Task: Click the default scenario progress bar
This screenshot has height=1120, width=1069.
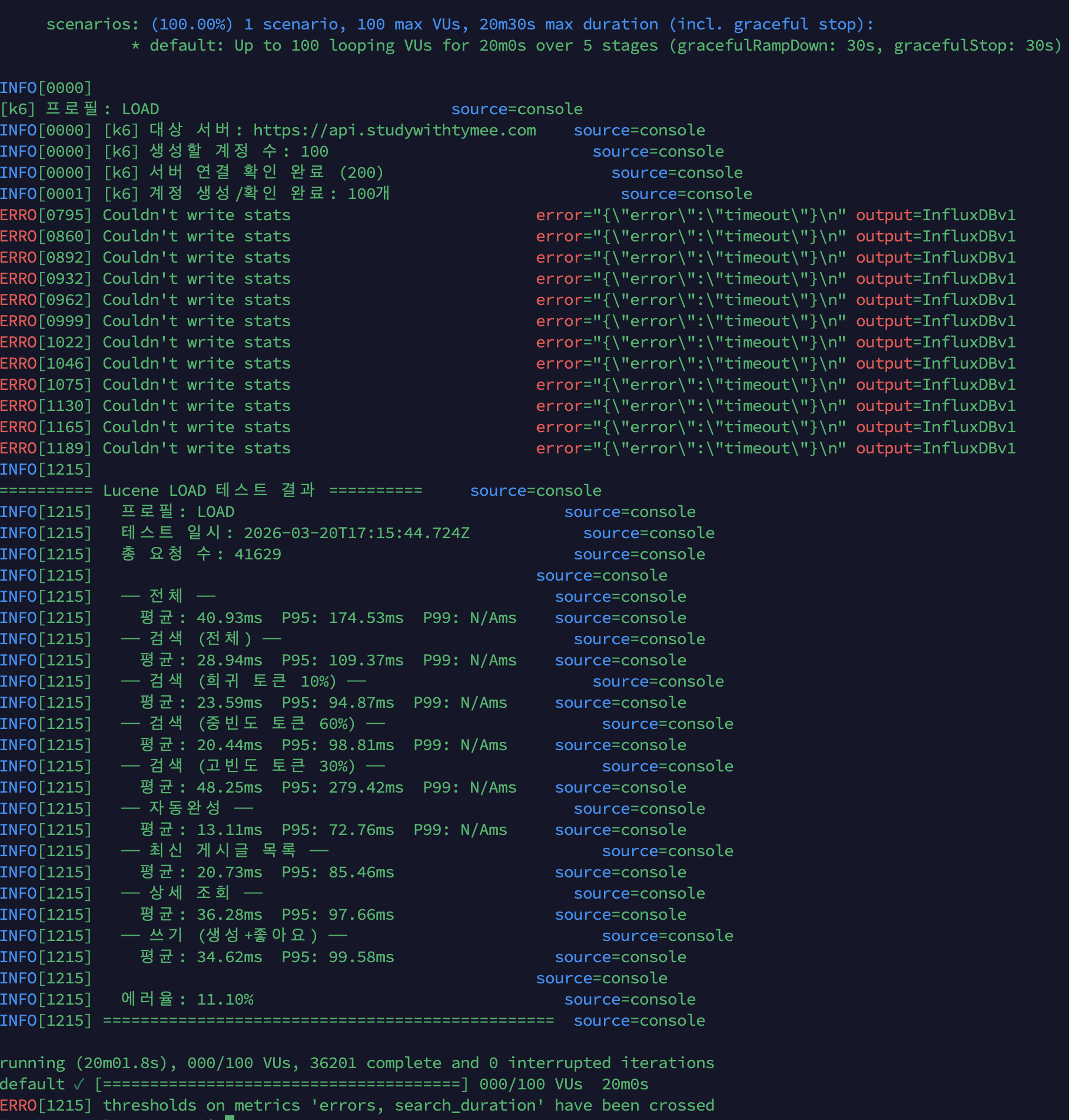Action: tap(281, 1084)
